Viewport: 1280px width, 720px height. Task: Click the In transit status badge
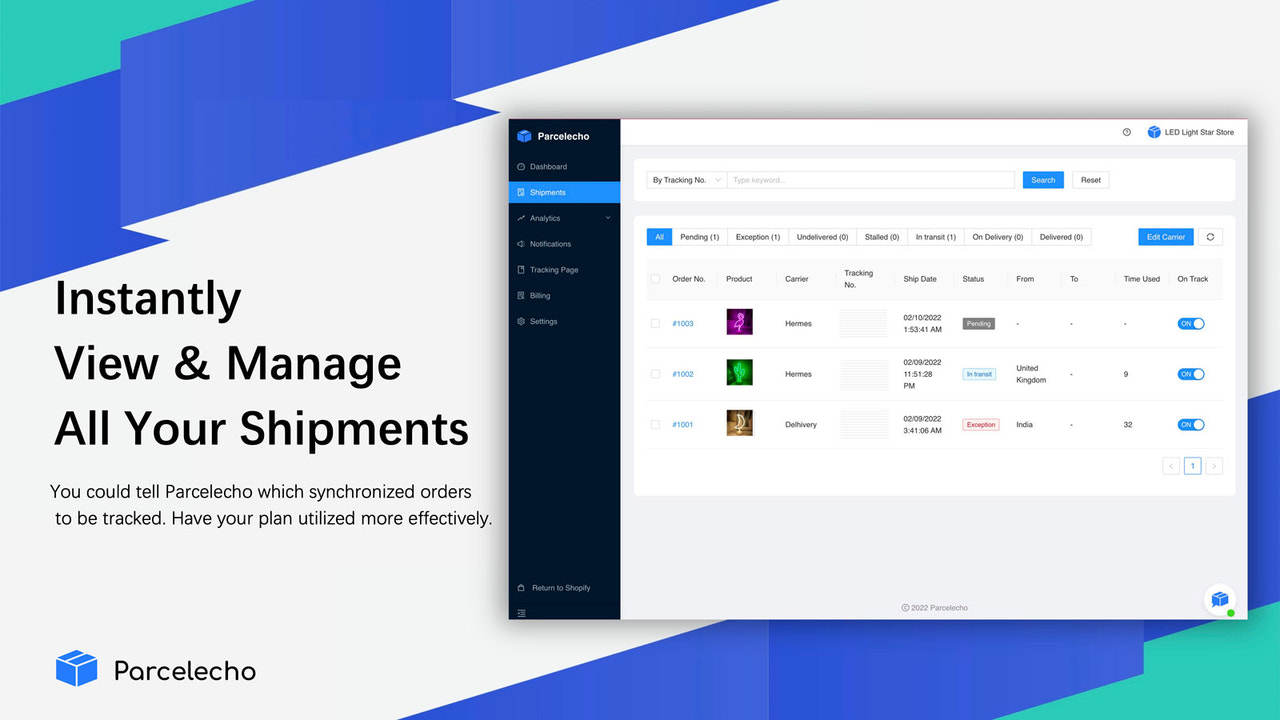[979, 374]
